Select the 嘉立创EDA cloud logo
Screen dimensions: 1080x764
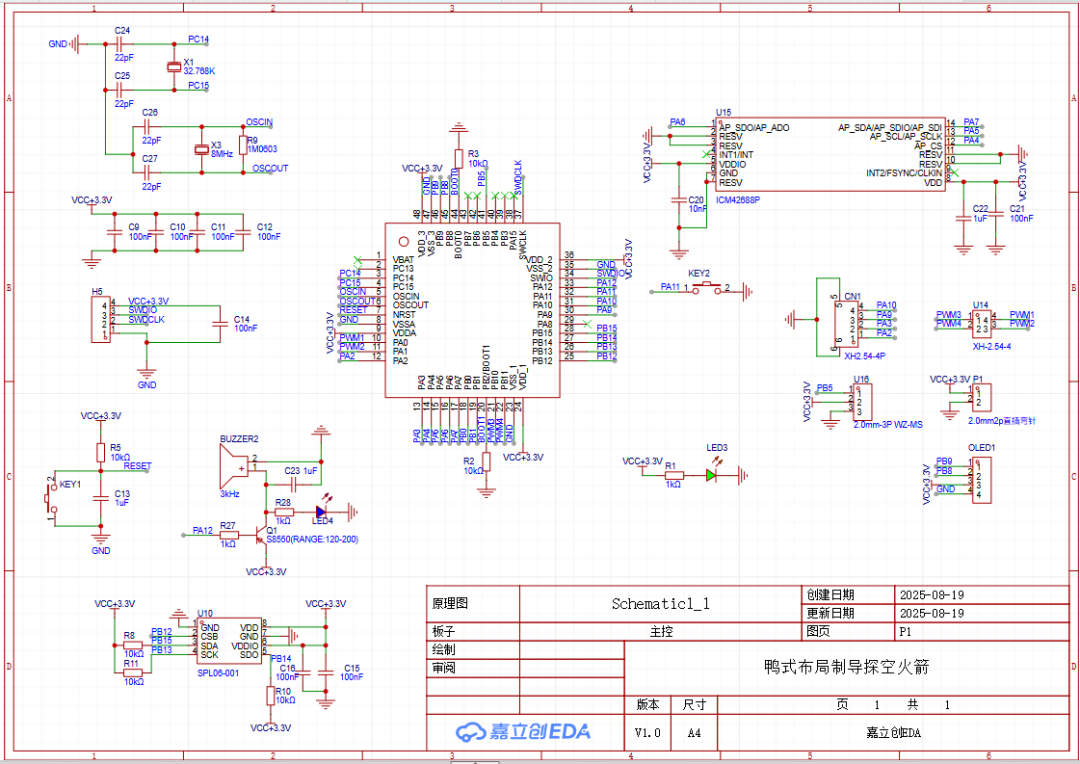click(x=524, y=732)
